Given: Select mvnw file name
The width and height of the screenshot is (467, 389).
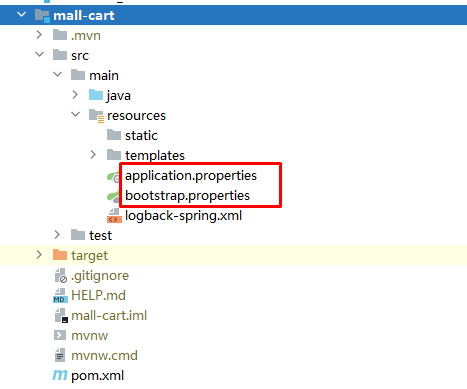Looking at the screenshot, I should tap(89, 336).
